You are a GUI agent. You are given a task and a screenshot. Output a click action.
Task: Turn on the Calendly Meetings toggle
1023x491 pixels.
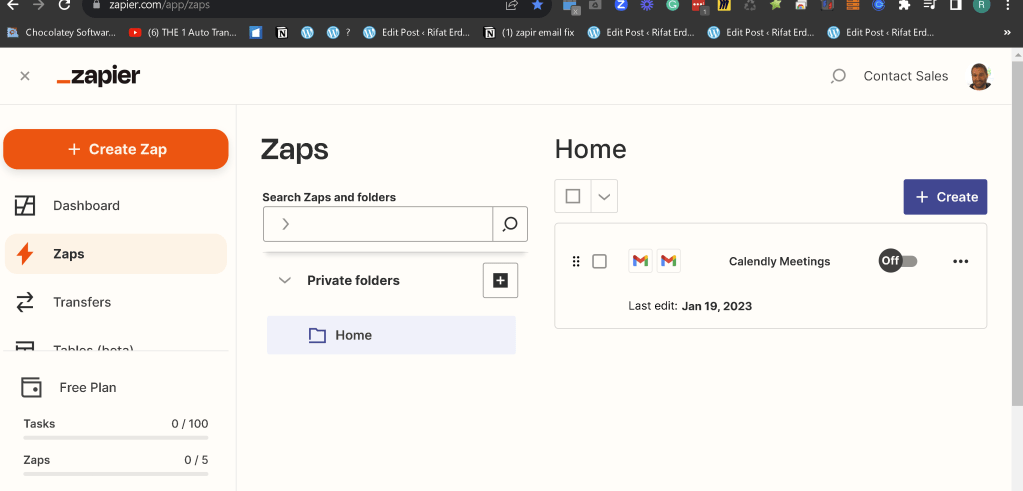(x=898, y=261)
